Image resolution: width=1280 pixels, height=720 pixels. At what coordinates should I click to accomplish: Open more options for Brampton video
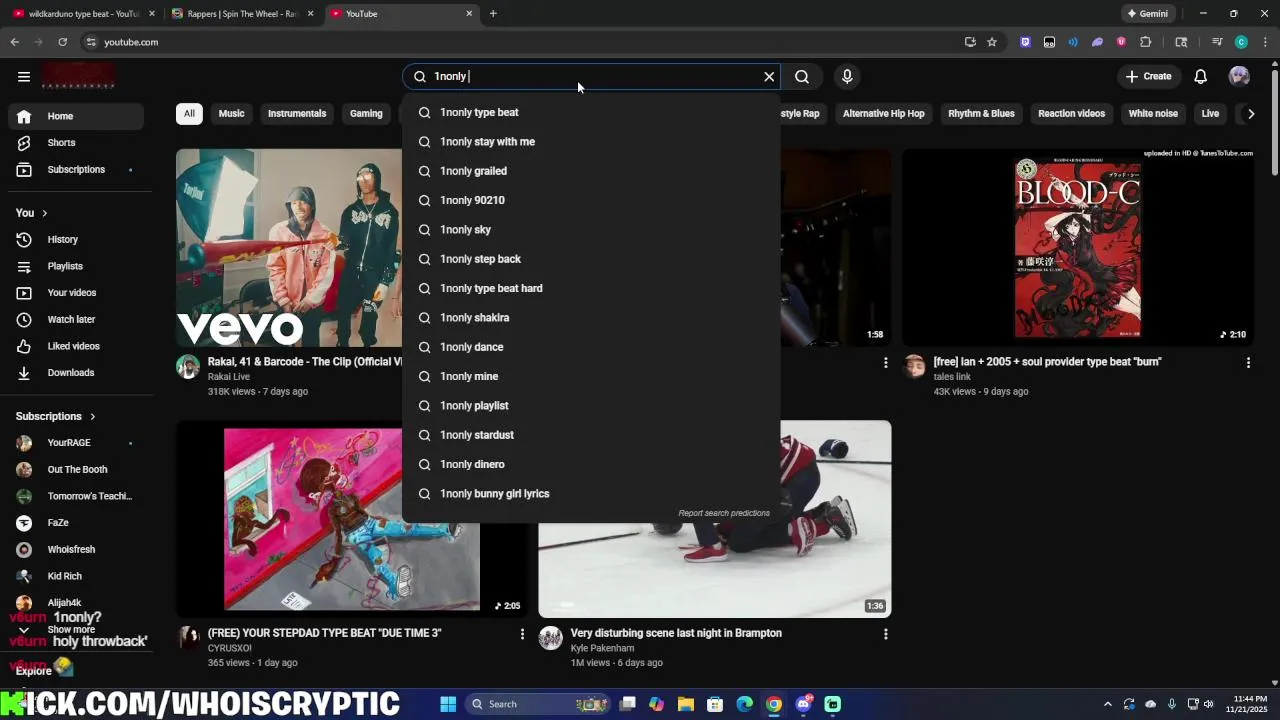[885, 634]
